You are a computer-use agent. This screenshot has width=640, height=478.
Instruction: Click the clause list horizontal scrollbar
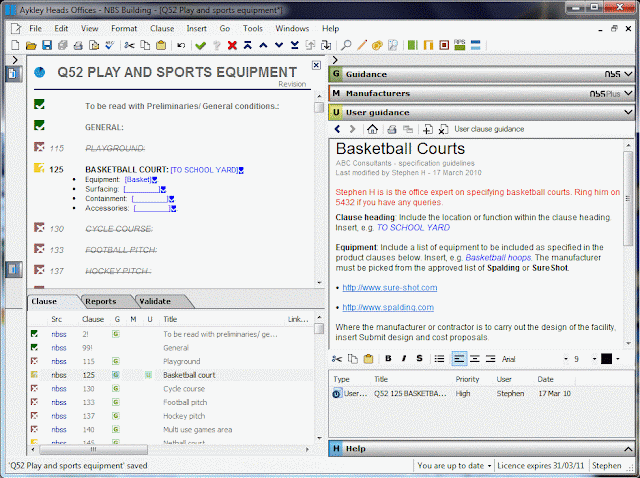click(x=94, y=449)
